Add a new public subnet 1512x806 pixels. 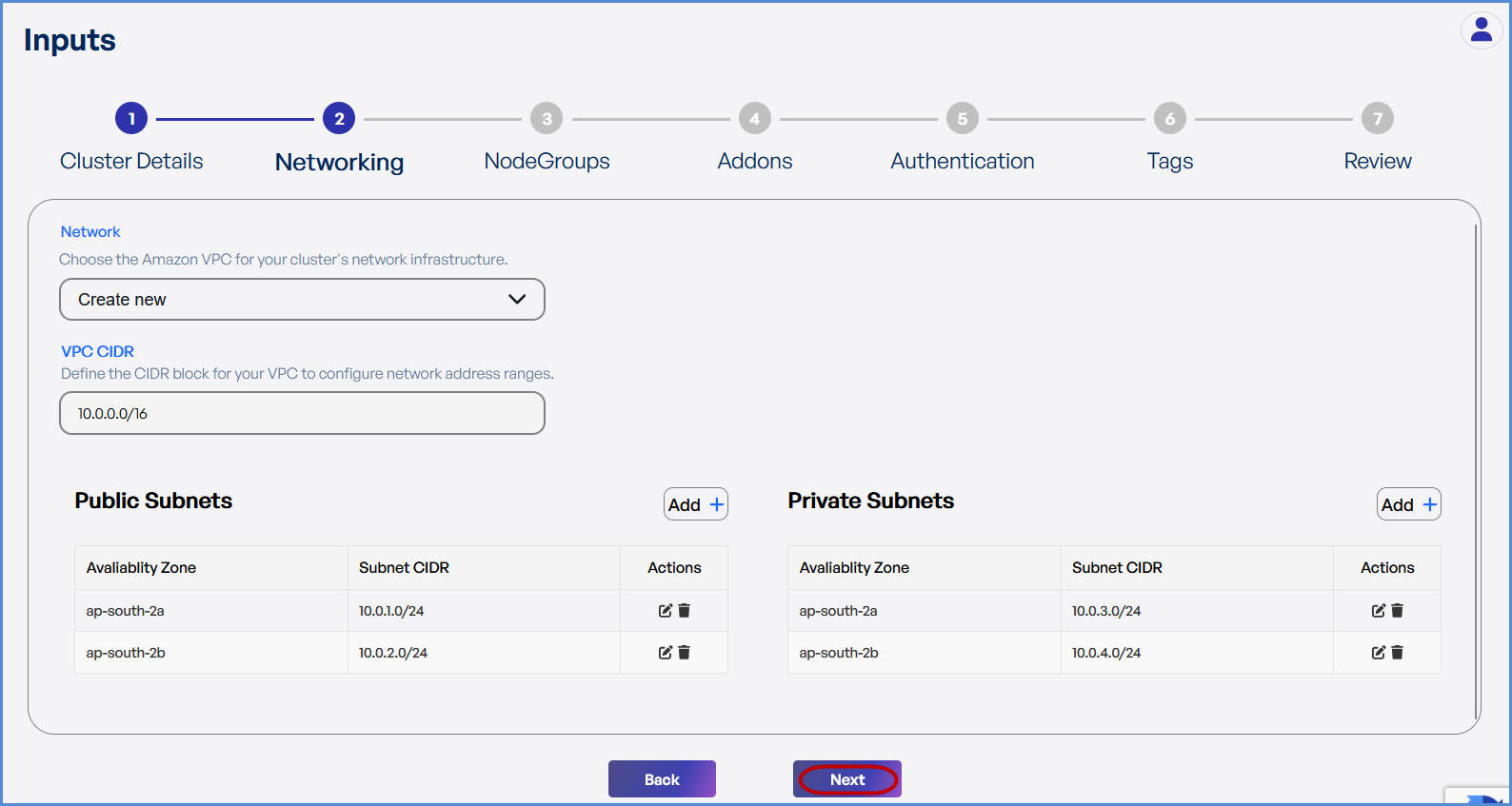coord(695,504)
